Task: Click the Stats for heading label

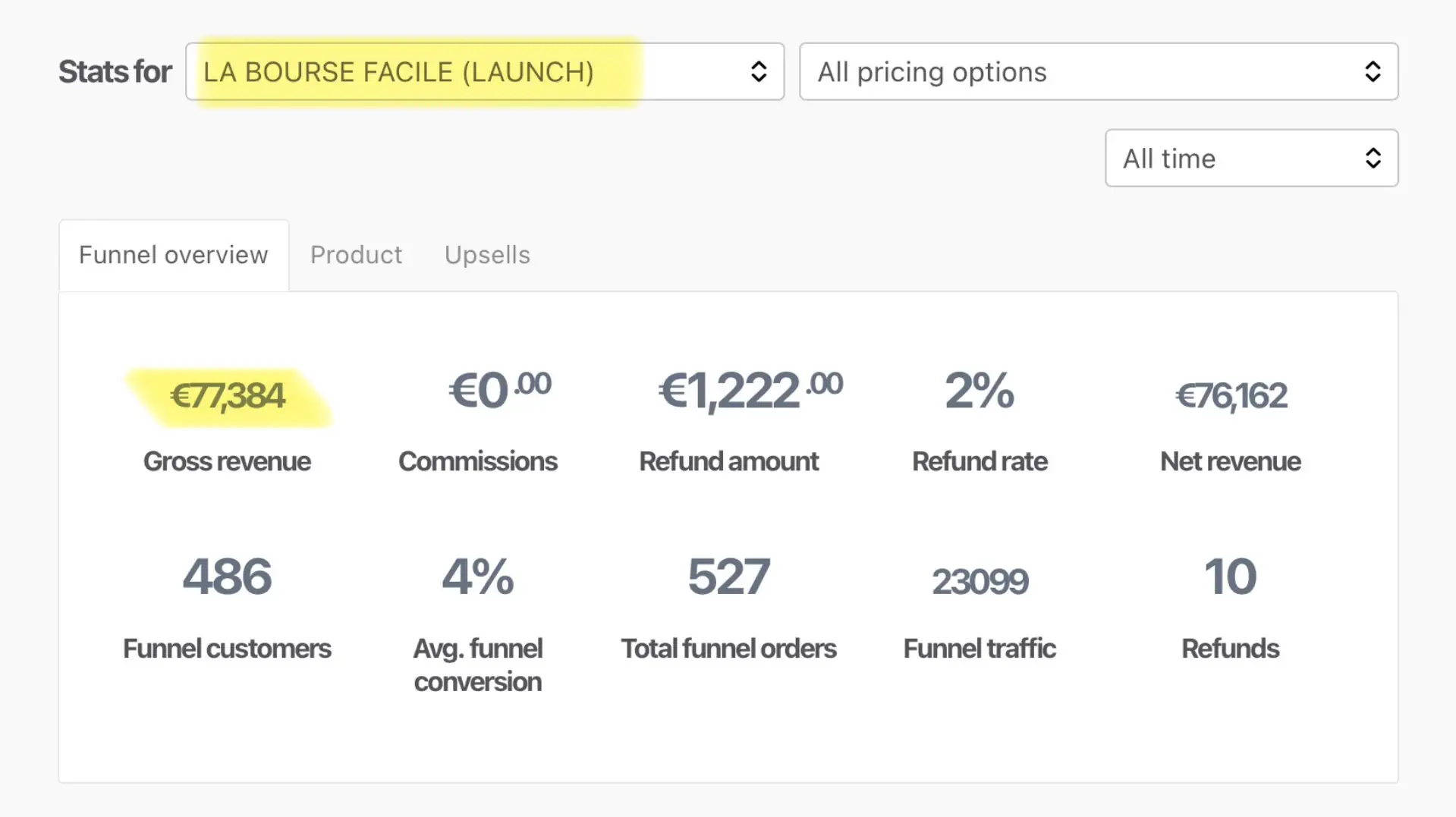Action: coord(115,72)
